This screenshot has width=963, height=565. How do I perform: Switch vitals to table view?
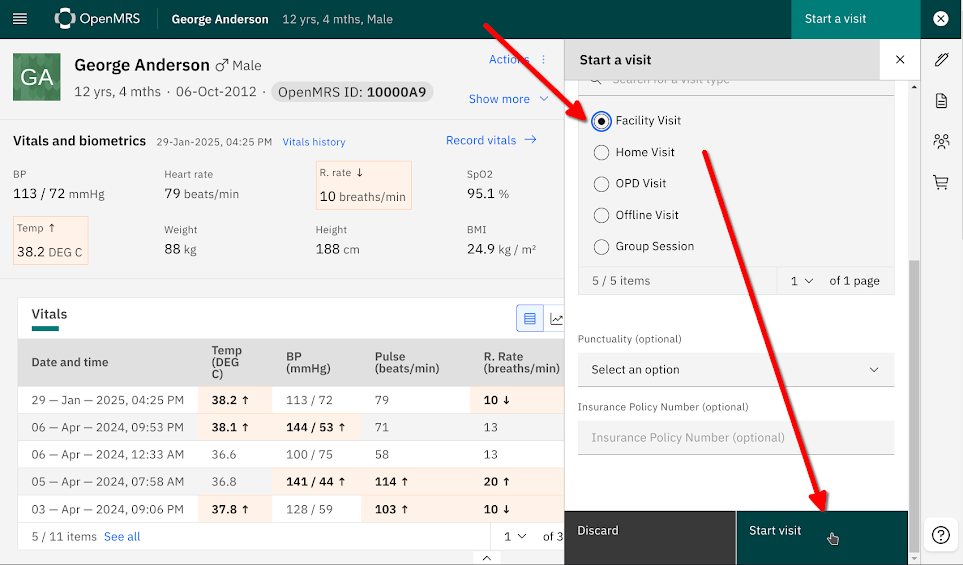[530, 319]
